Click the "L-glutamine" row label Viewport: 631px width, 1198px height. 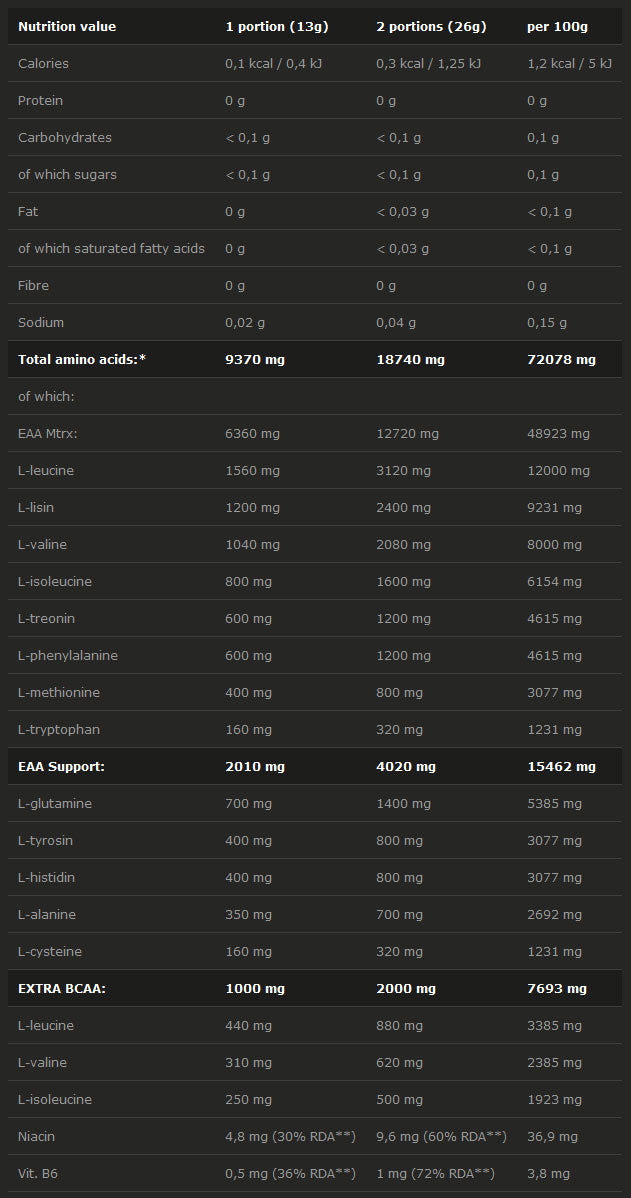56,803
